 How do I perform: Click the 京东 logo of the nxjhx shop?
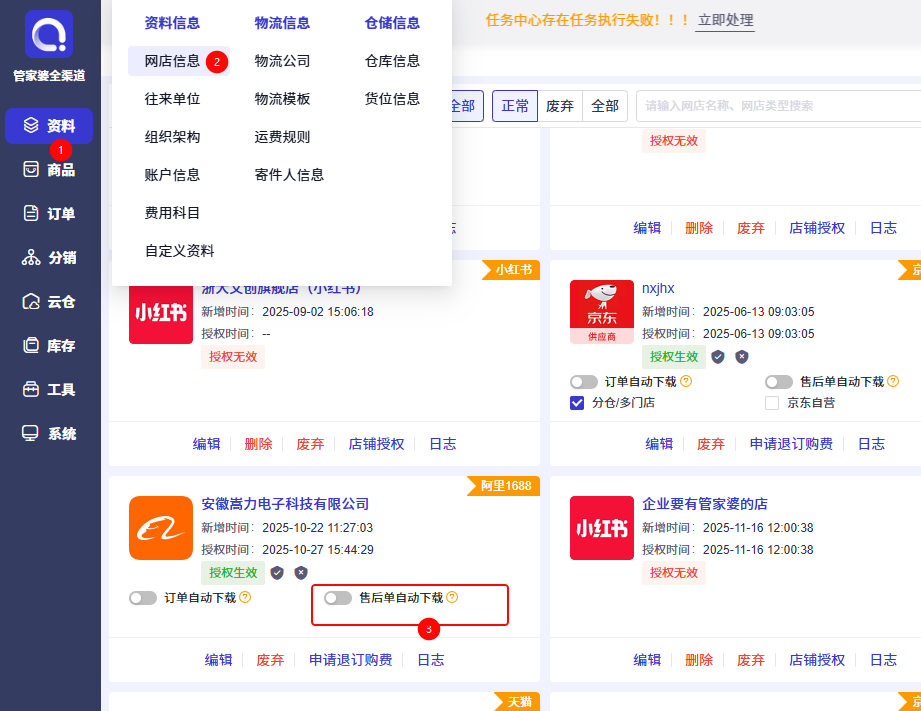(x=601, y=312)
